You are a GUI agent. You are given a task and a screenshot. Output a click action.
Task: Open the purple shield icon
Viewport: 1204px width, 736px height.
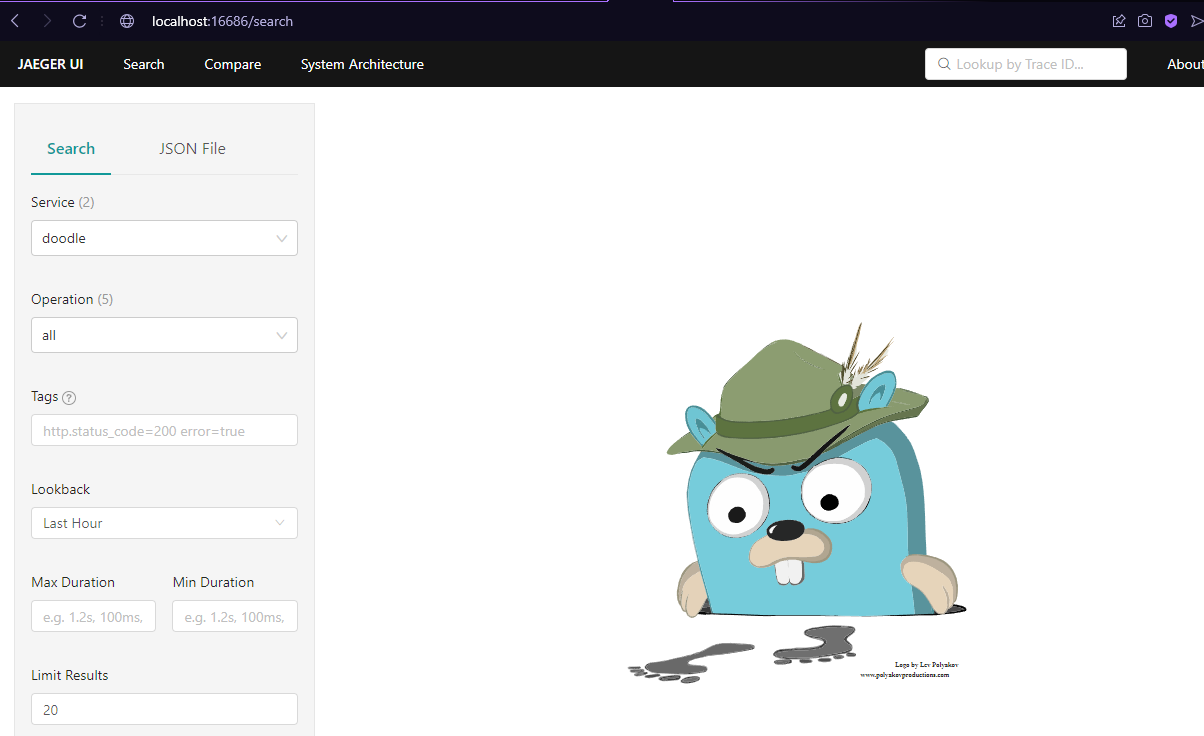click(x=1171, y=21)
